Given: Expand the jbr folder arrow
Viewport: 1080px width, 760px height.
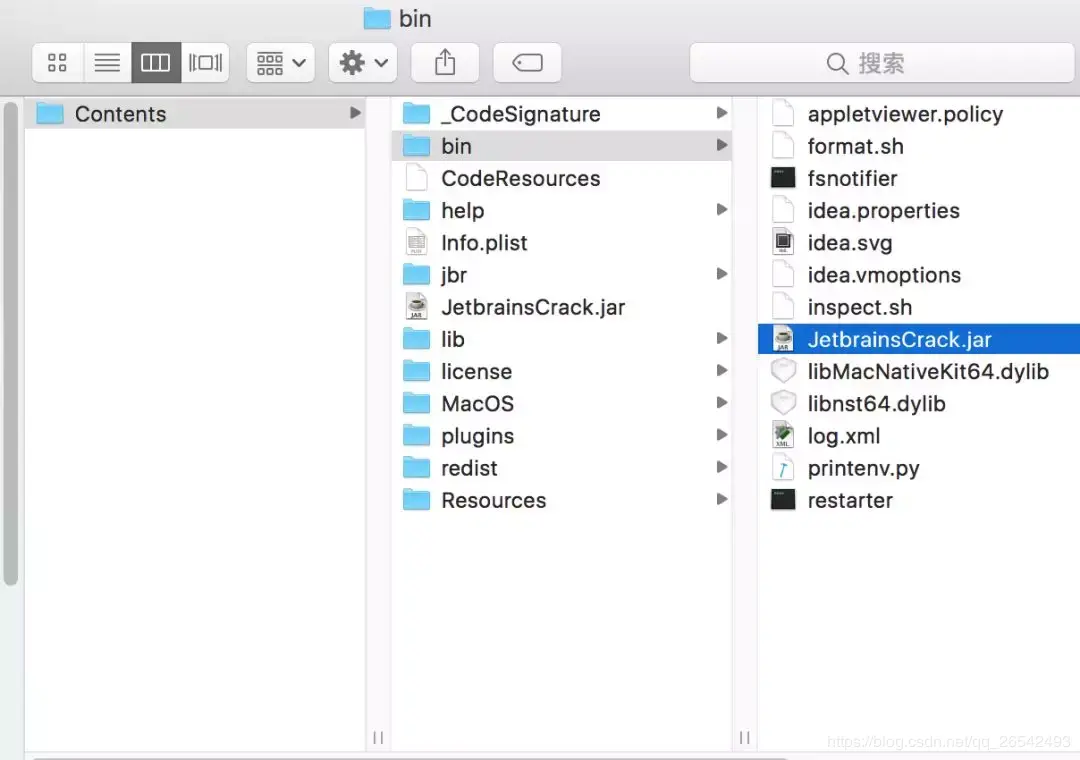Looking at the screenshot, I should click(721, 274).
